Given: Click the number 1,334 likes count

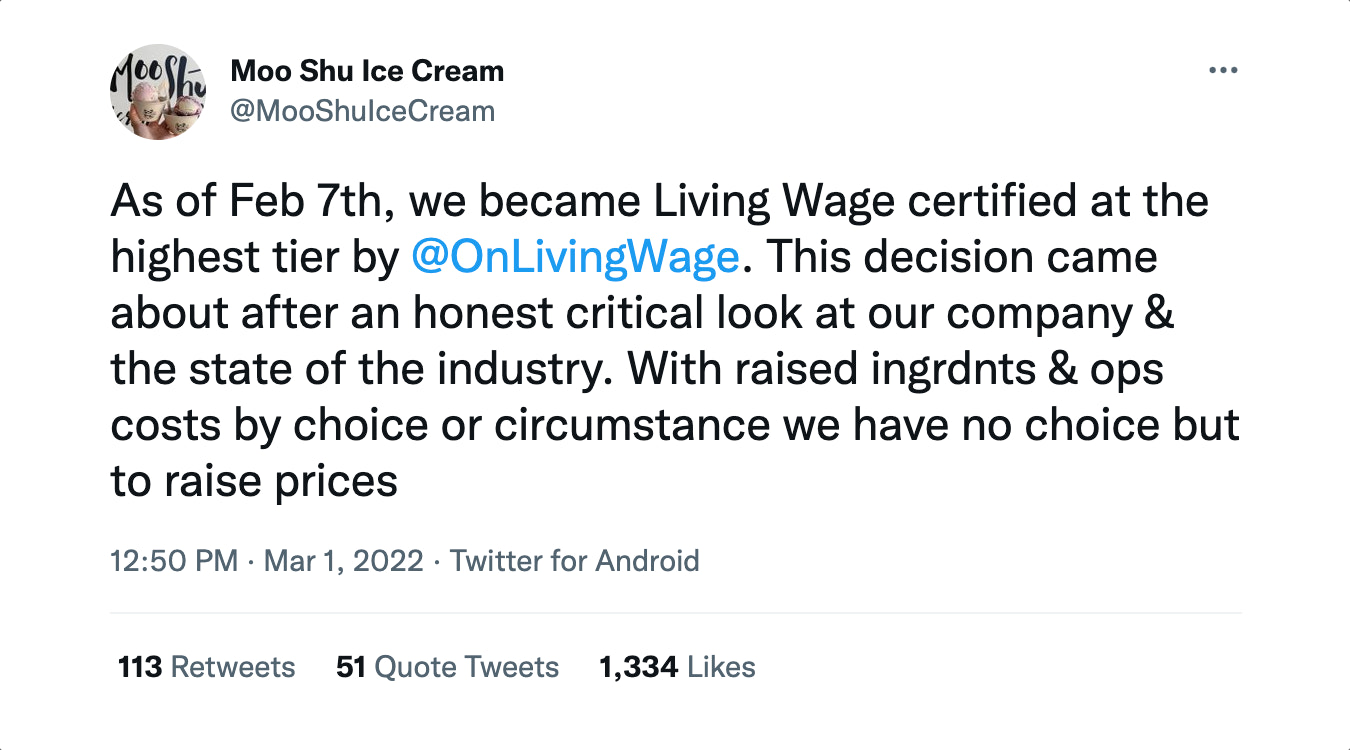Looking at the screenshot, I should click(638, 667).
